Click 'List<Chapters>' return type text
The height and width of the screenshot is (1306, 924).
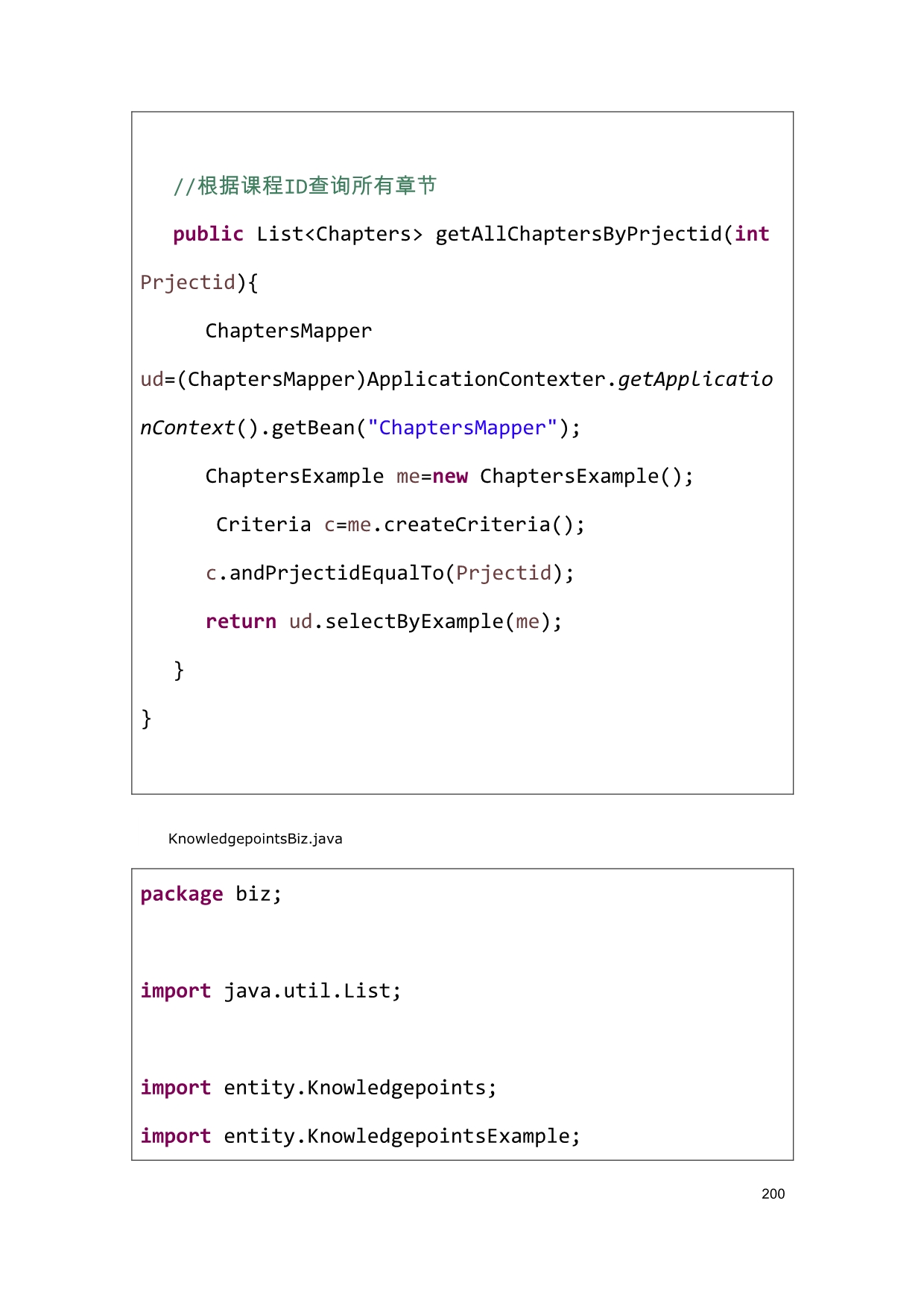coord(339,234)
